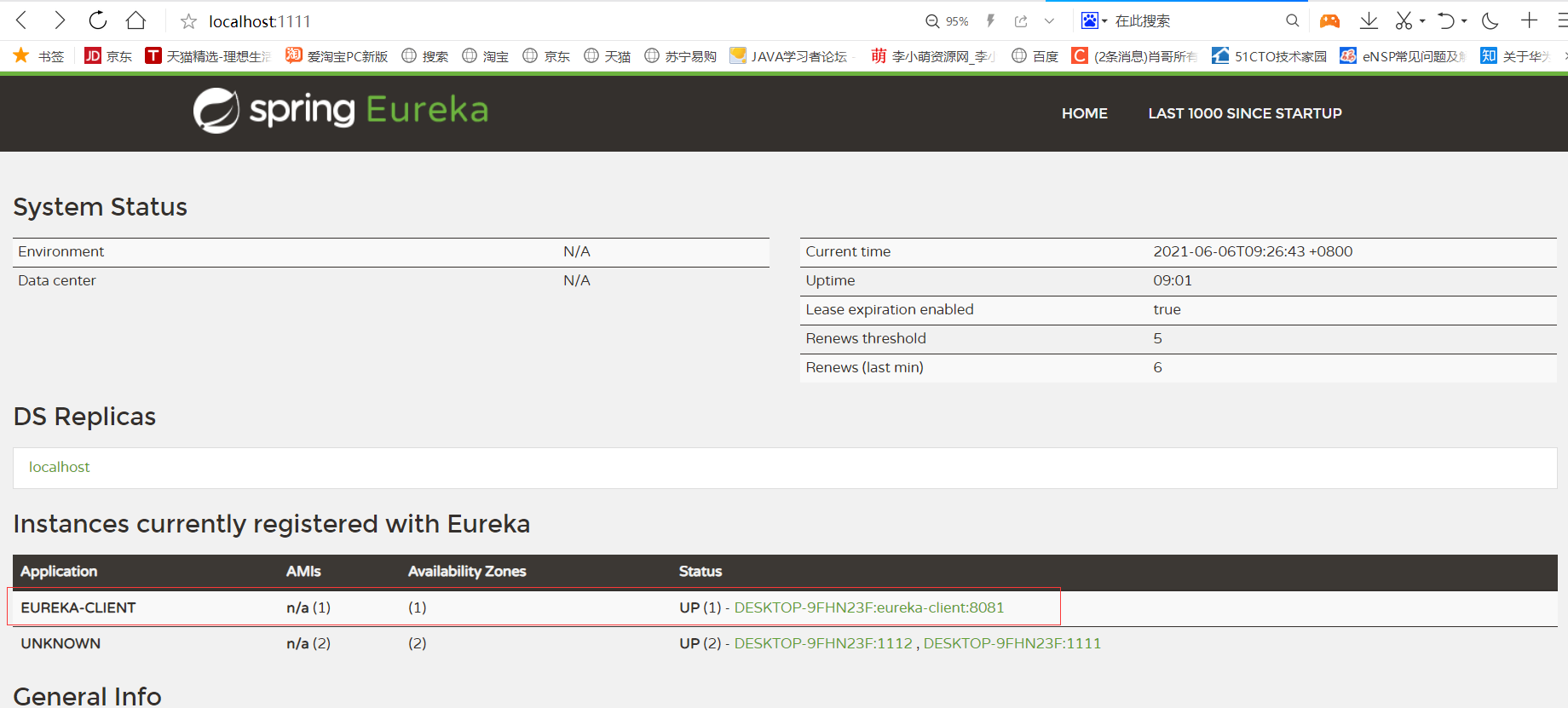Open the 李小萌资源网 bookmark
The image size is (1568, 708).
pyautogui.click(x=933, y=56)
